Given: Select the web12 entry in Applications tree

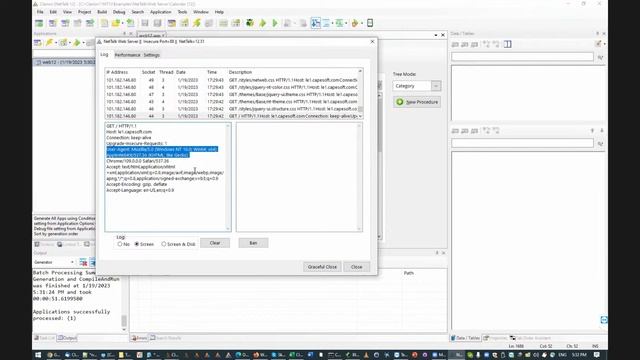Looking at the screenshot, I should (63, 62).
